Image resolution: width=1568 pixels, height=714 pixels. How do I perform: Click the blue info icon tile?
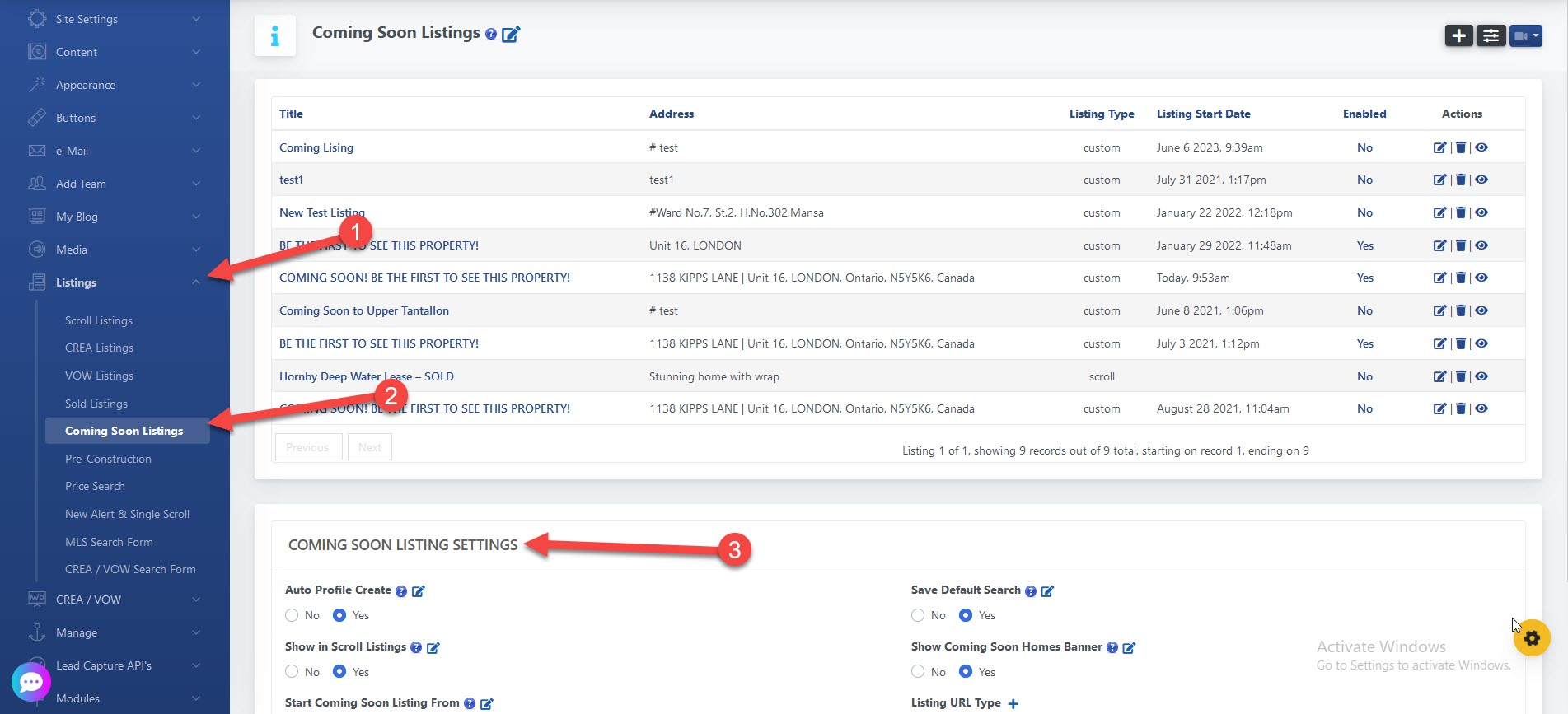[275, 35]
